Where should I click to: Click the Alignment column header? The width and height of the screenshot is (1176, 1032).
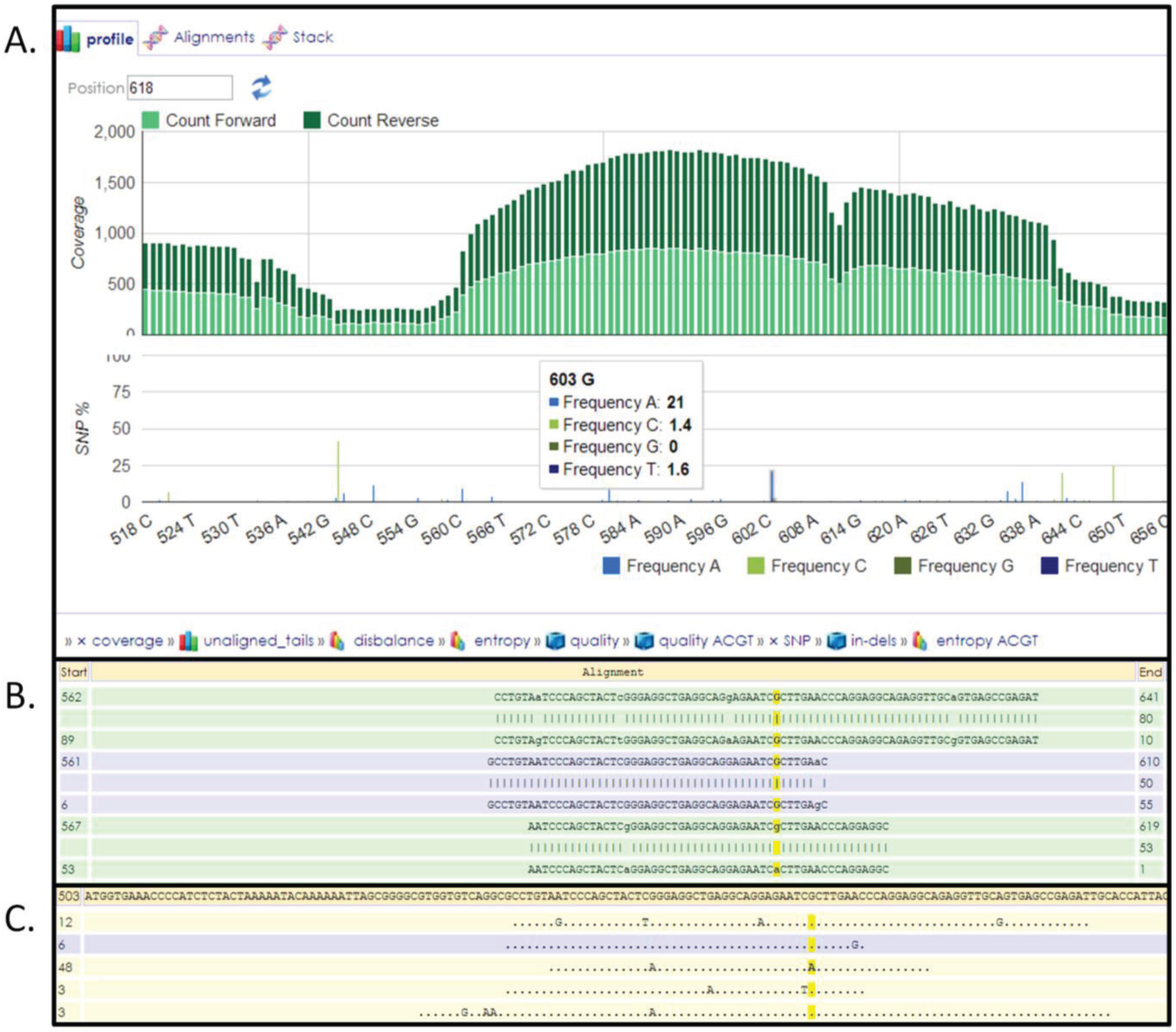[613, 672]
